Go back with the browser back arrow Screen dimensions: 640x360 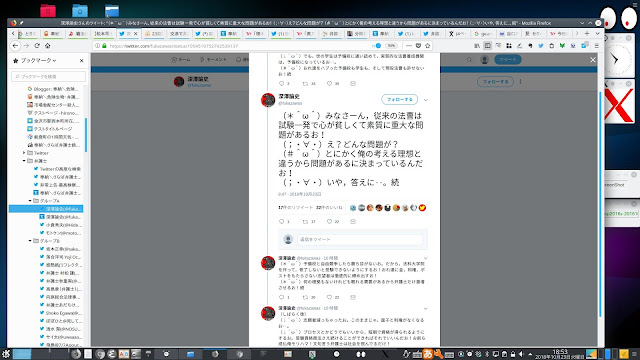16,46
